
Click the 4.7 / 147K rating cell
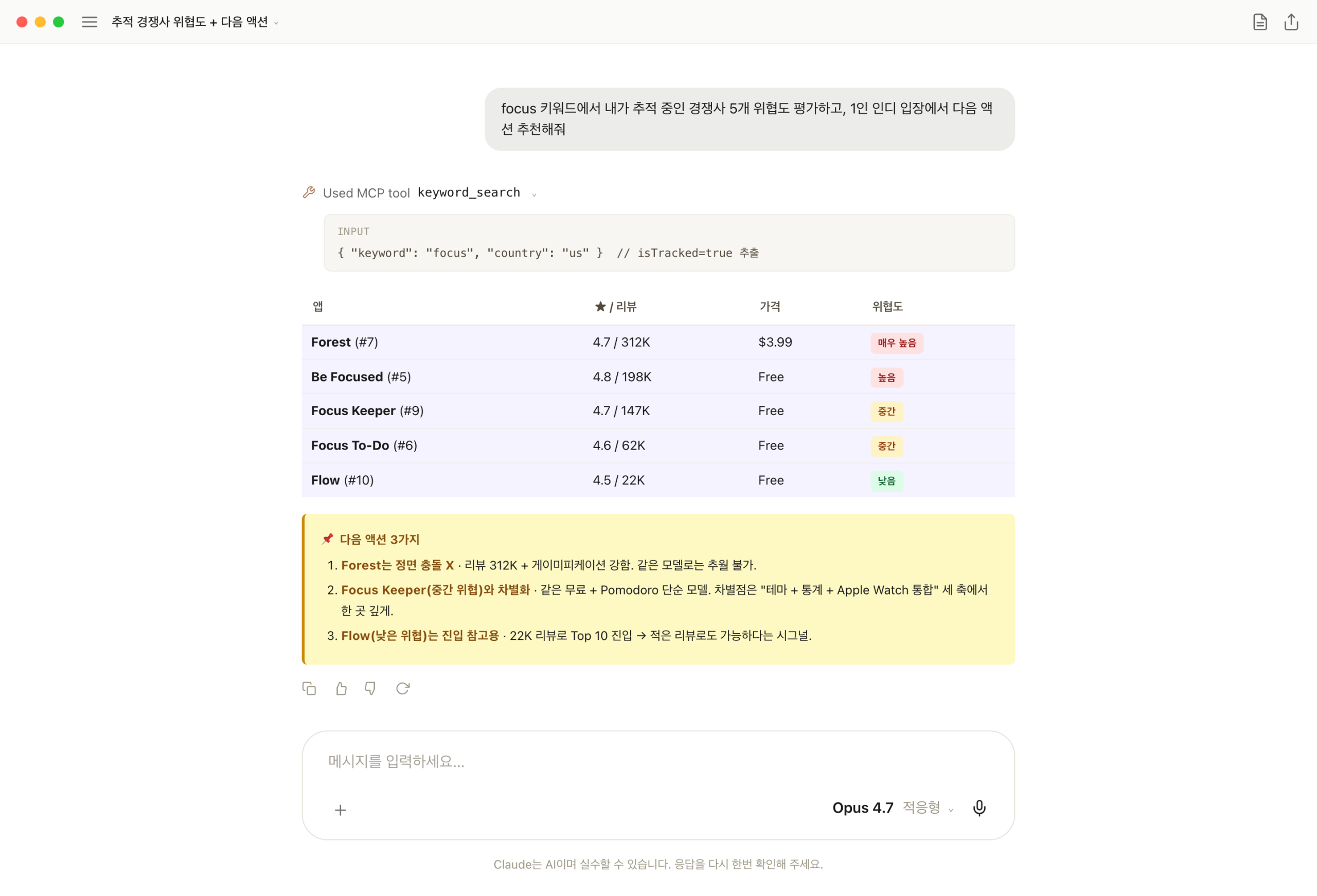tap(621, 411)
